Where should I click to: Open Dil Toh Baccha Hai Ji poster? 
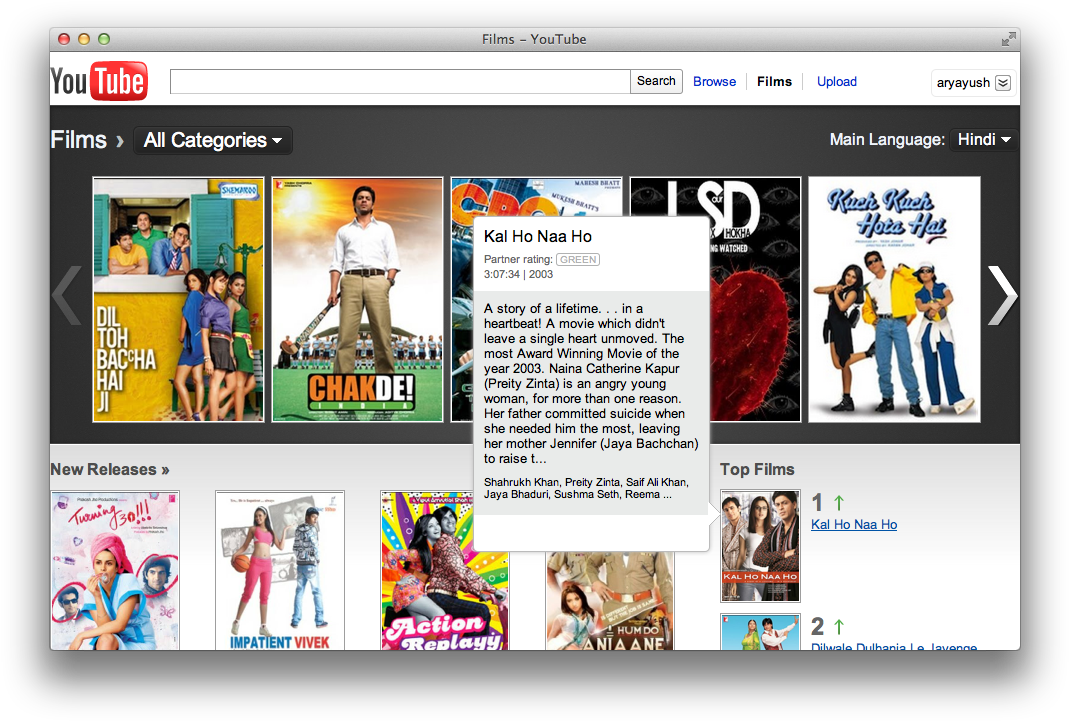point(178,299)
